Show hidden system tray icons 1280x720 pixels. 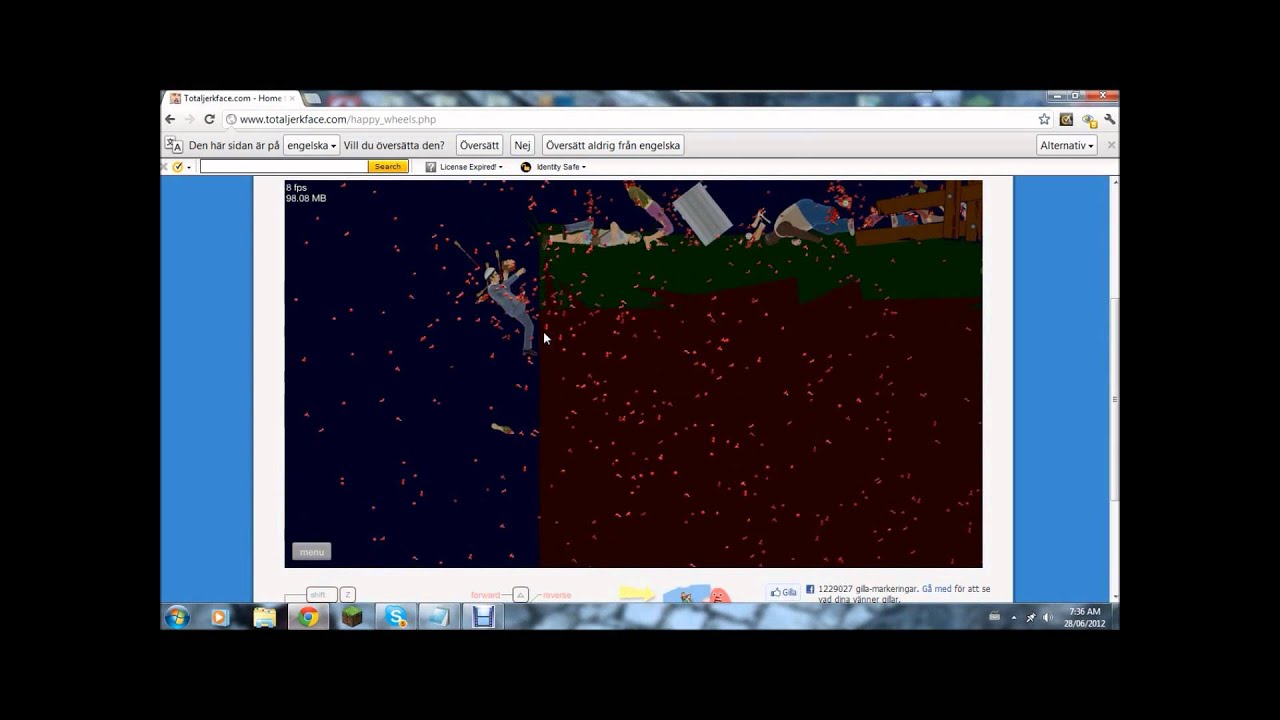pos(1013,618)
